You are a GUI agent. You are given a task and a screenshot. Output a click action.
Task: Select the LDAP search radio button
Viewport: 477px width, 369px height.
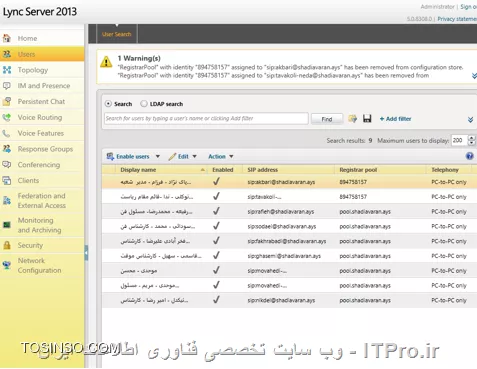(x=144, y=104)
